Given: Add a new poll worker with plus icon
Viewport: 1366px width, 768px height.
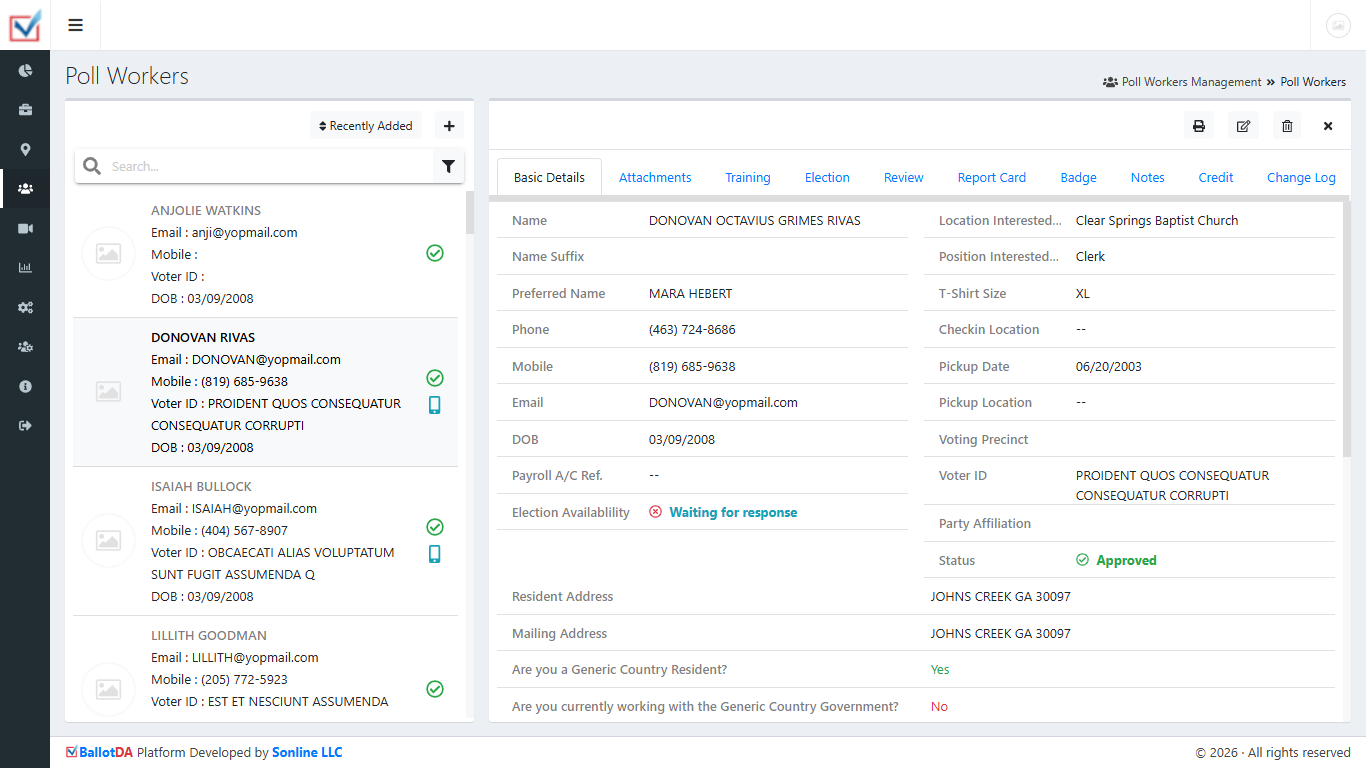Looking at the screenshot, I should (x=449, y=126).
